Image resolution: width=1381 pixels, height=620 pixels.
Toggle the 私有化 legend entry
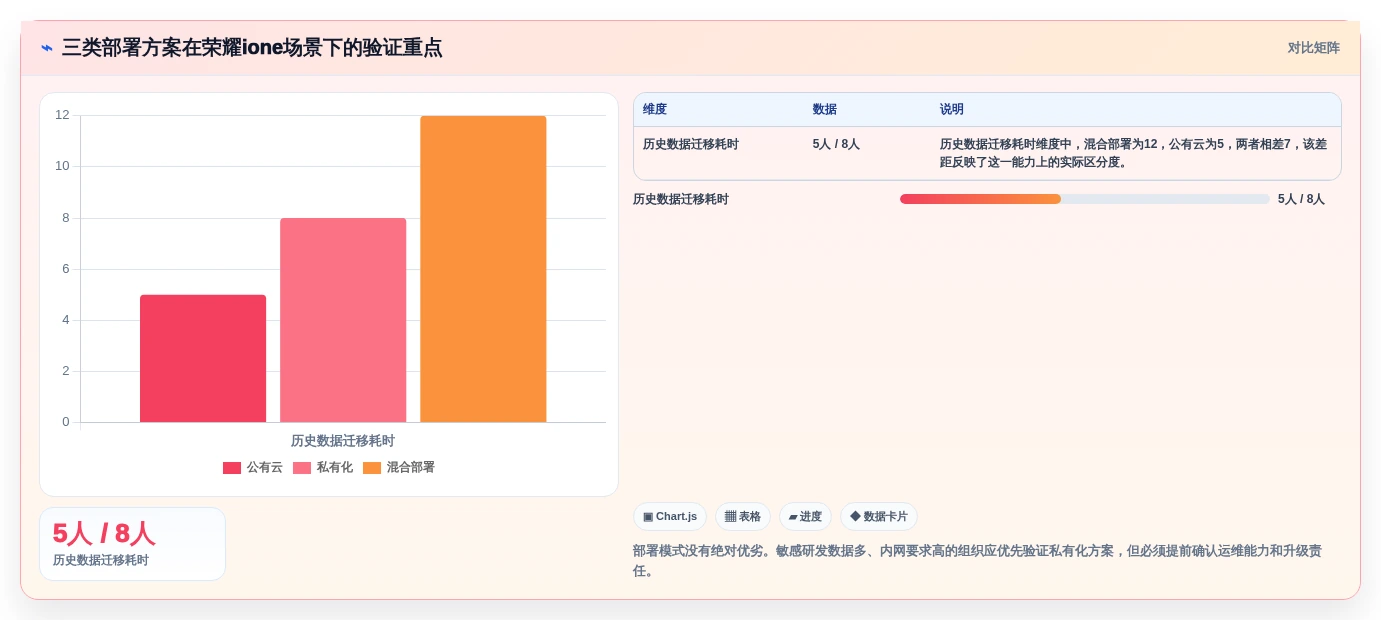point(323,467)
